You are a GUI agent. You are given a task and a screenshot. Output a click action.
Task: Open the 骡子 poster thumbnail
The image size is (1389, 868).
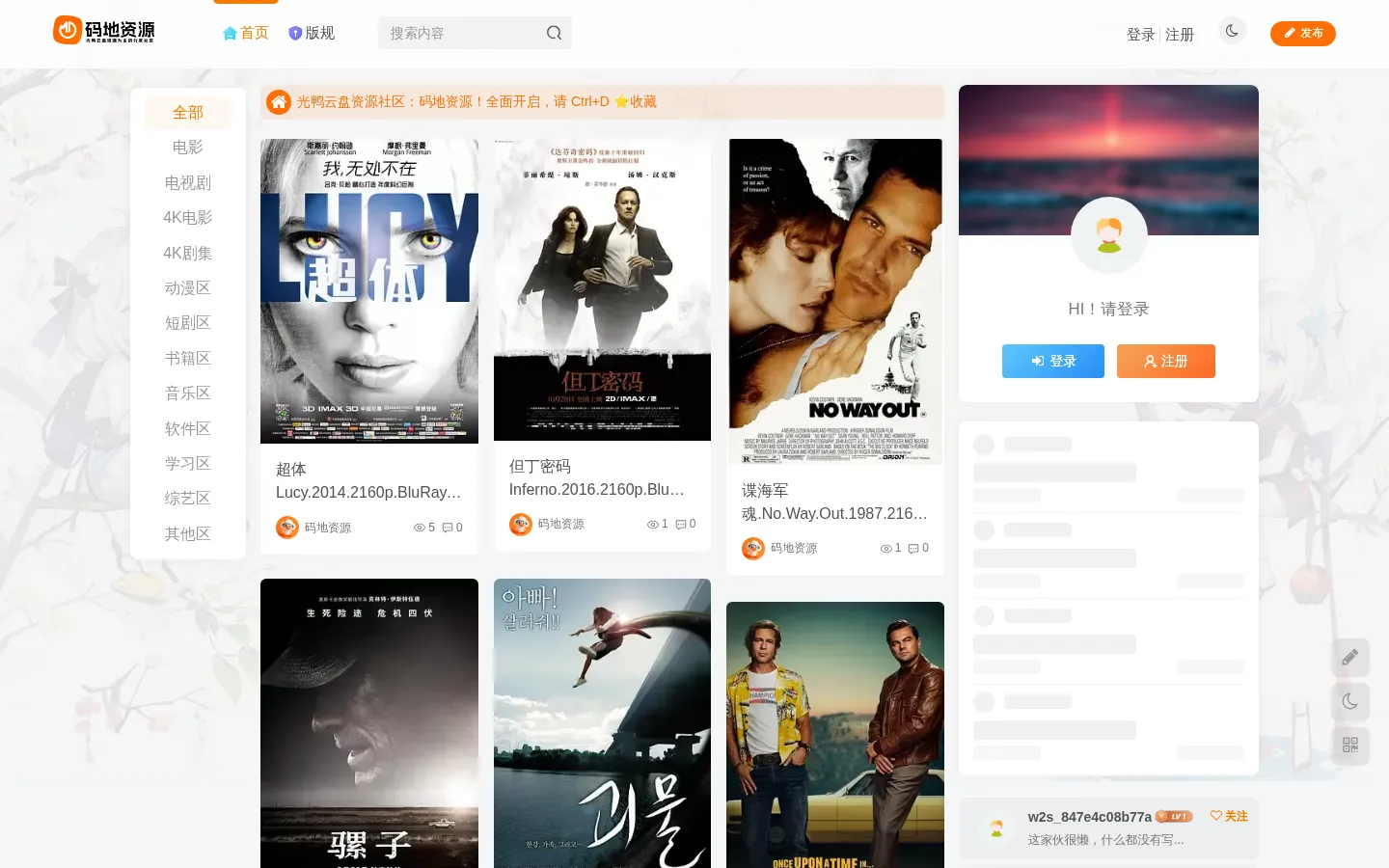pos(369,723)
